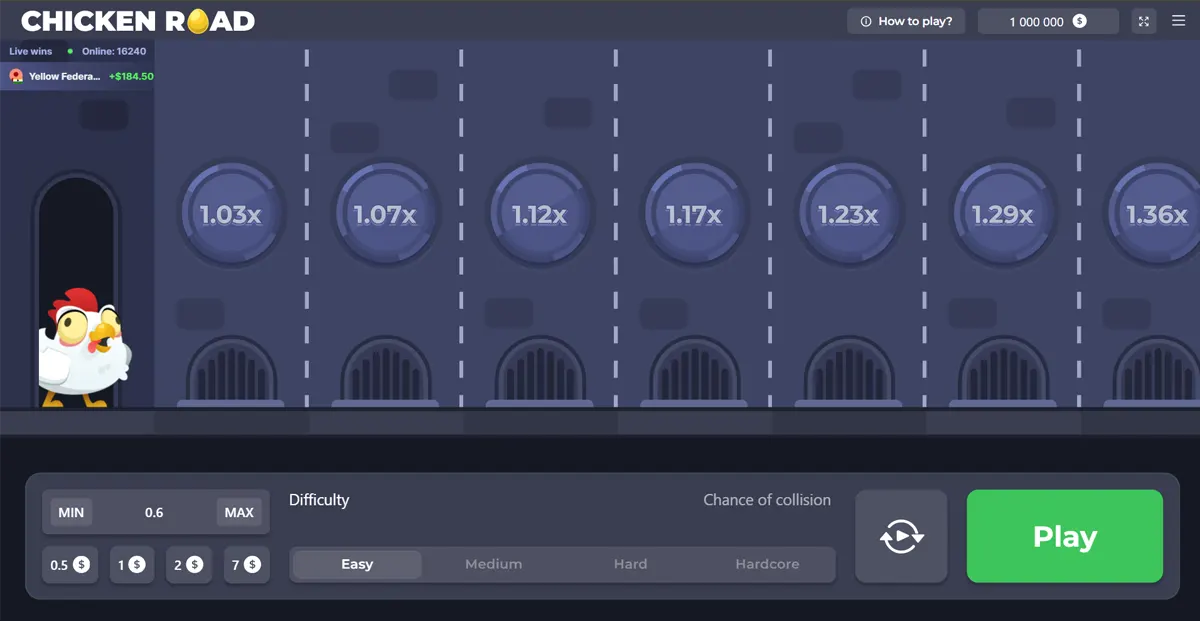
Task: Set bet to MAX
Action: click(x=239, y=513)
